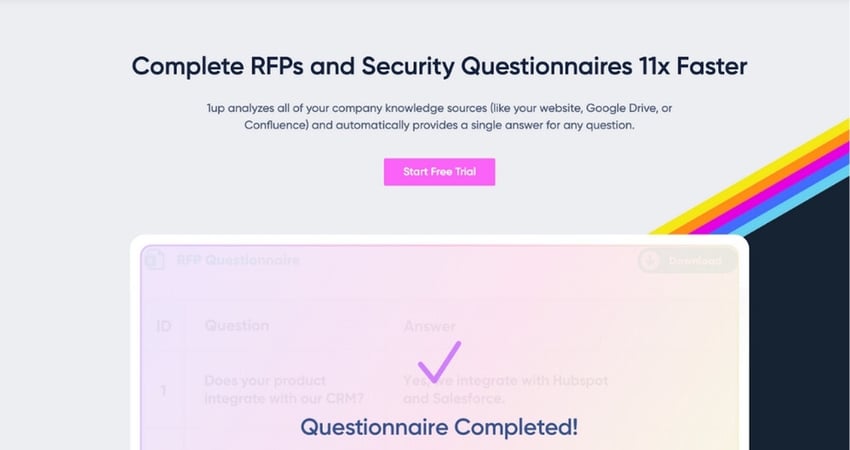The width and height of the screenshot is (850, 450).
Task: Click the Start Free Trial button
Action: pyautogui.click(x=439, y=172)
